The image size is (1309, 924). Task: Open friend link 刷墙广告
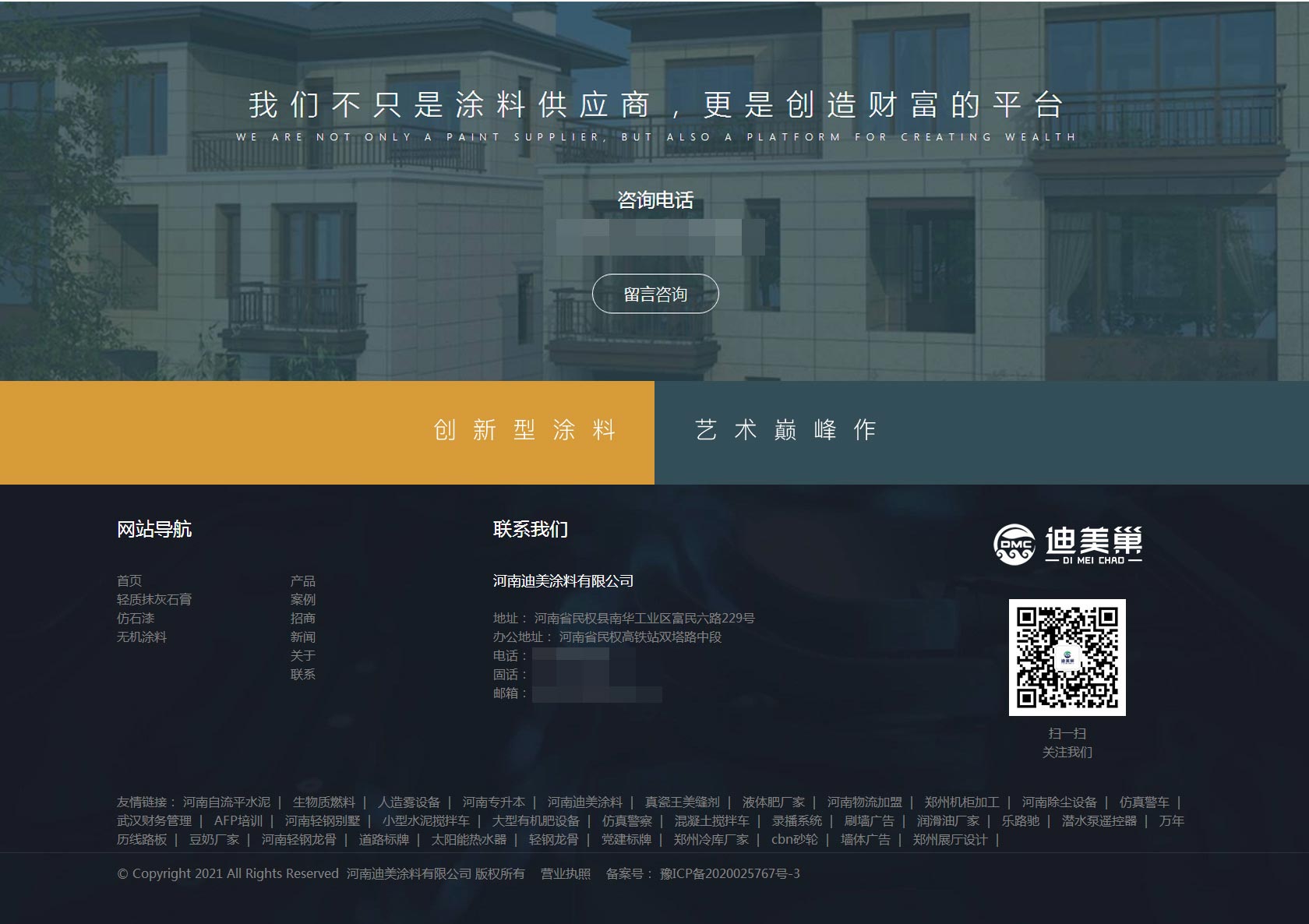[x=870, y=820]
